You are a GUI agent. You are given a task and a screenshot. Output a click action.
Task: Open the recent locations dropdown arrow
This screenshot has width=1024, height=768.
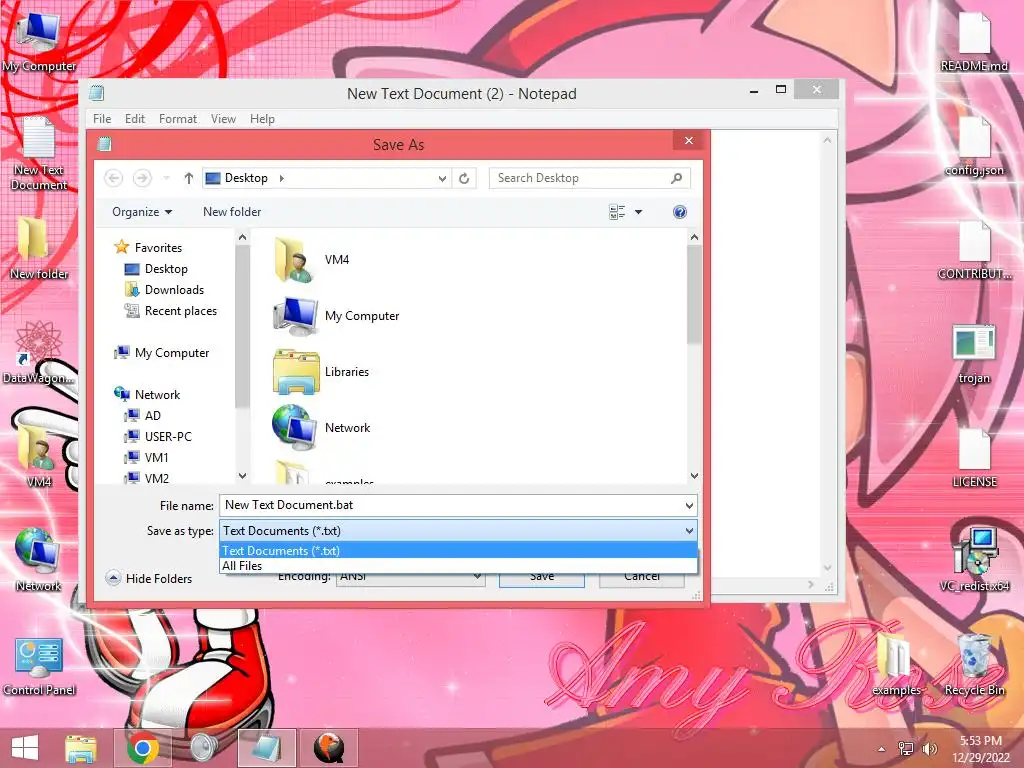tap(167, 178)
